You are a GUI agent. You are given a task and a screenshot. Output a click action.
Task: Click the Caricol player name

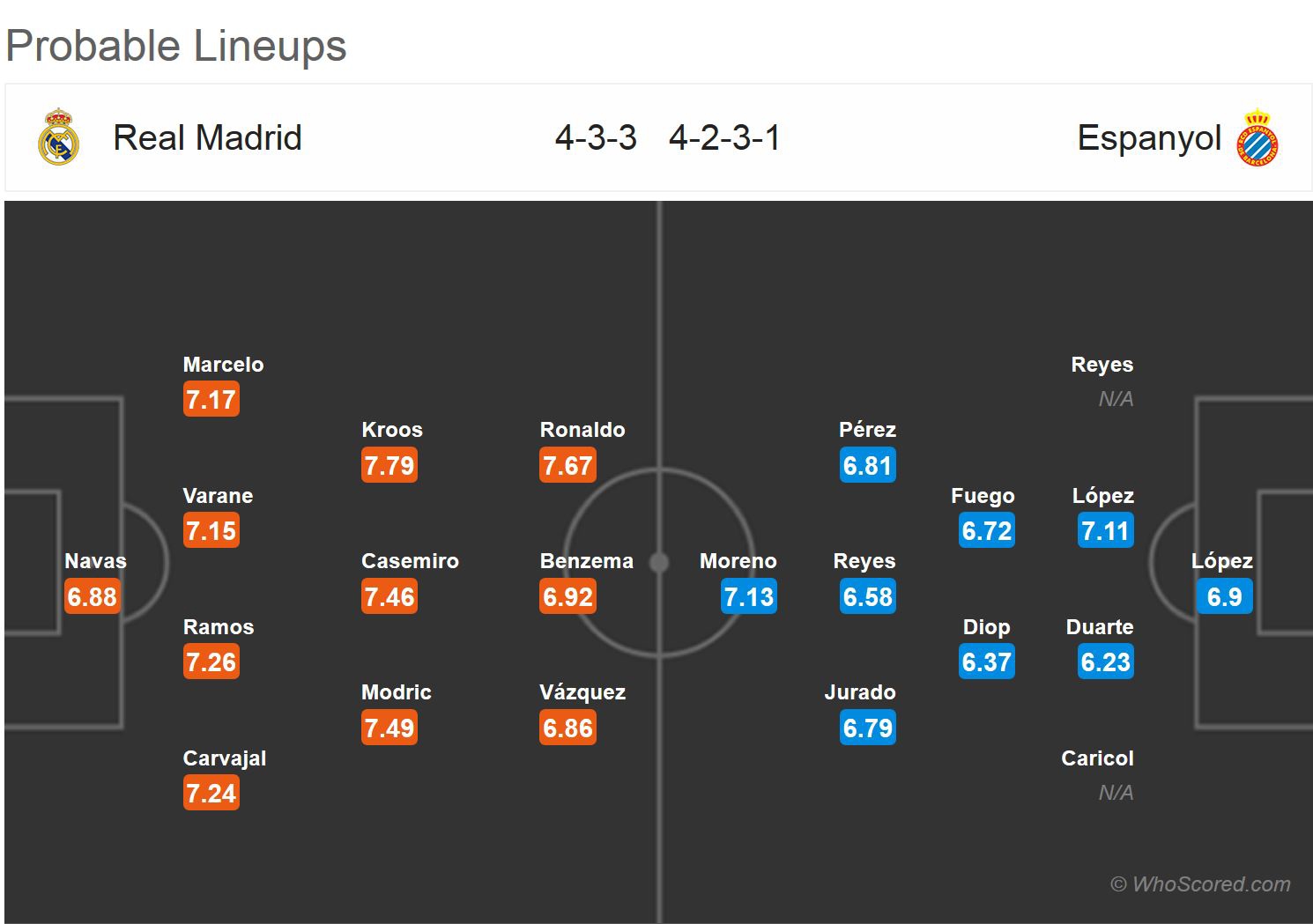1097,758
